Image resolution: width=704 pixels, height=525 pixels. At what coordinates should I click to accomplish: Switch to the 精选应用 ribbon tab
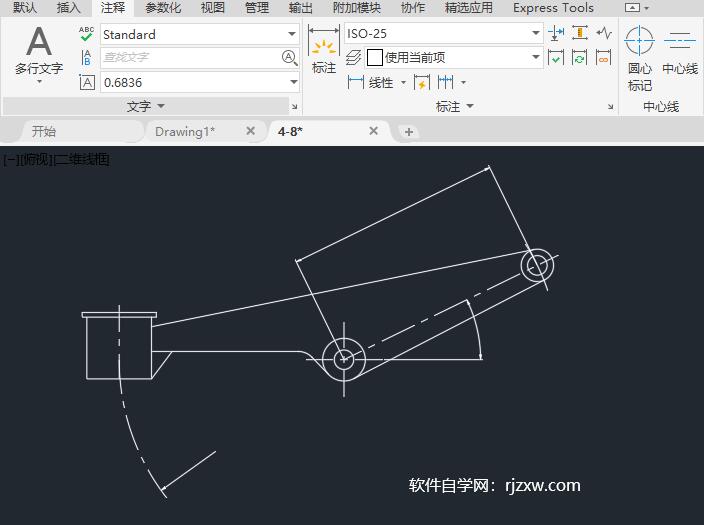click(468, 8)
